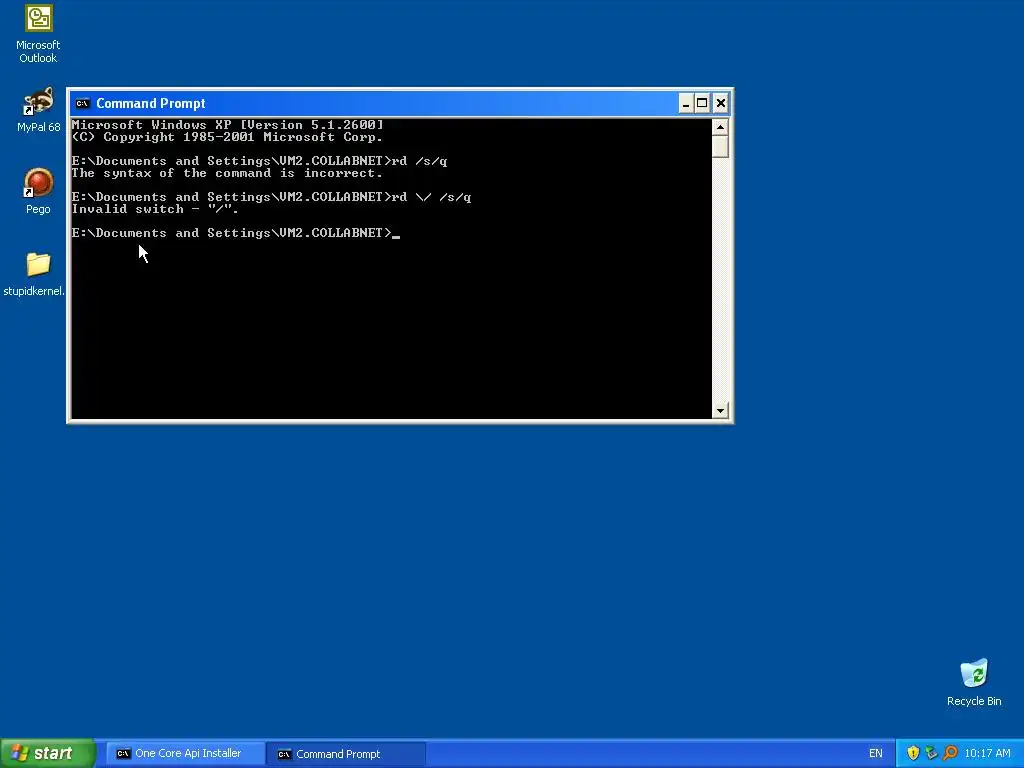Viewport: 1024px width, 768px height.
Task: Select the stupidkernel folder on desktop
Action: (34, 274)
